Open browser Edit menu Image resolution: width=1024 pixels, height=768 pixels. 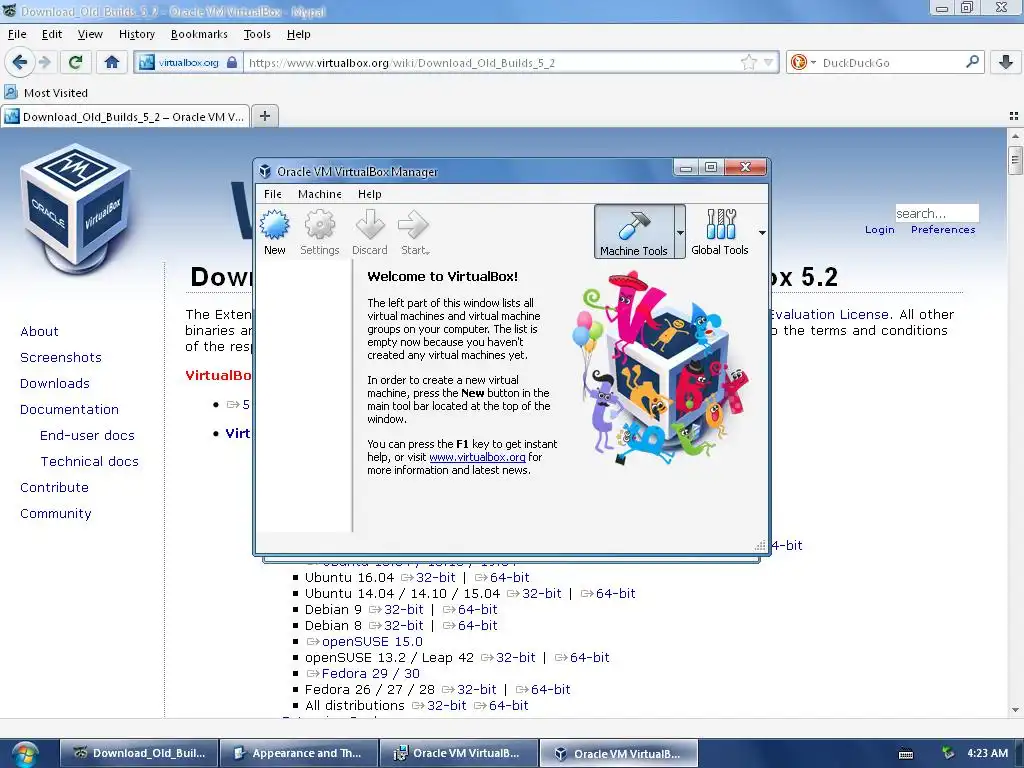point(52,34)
